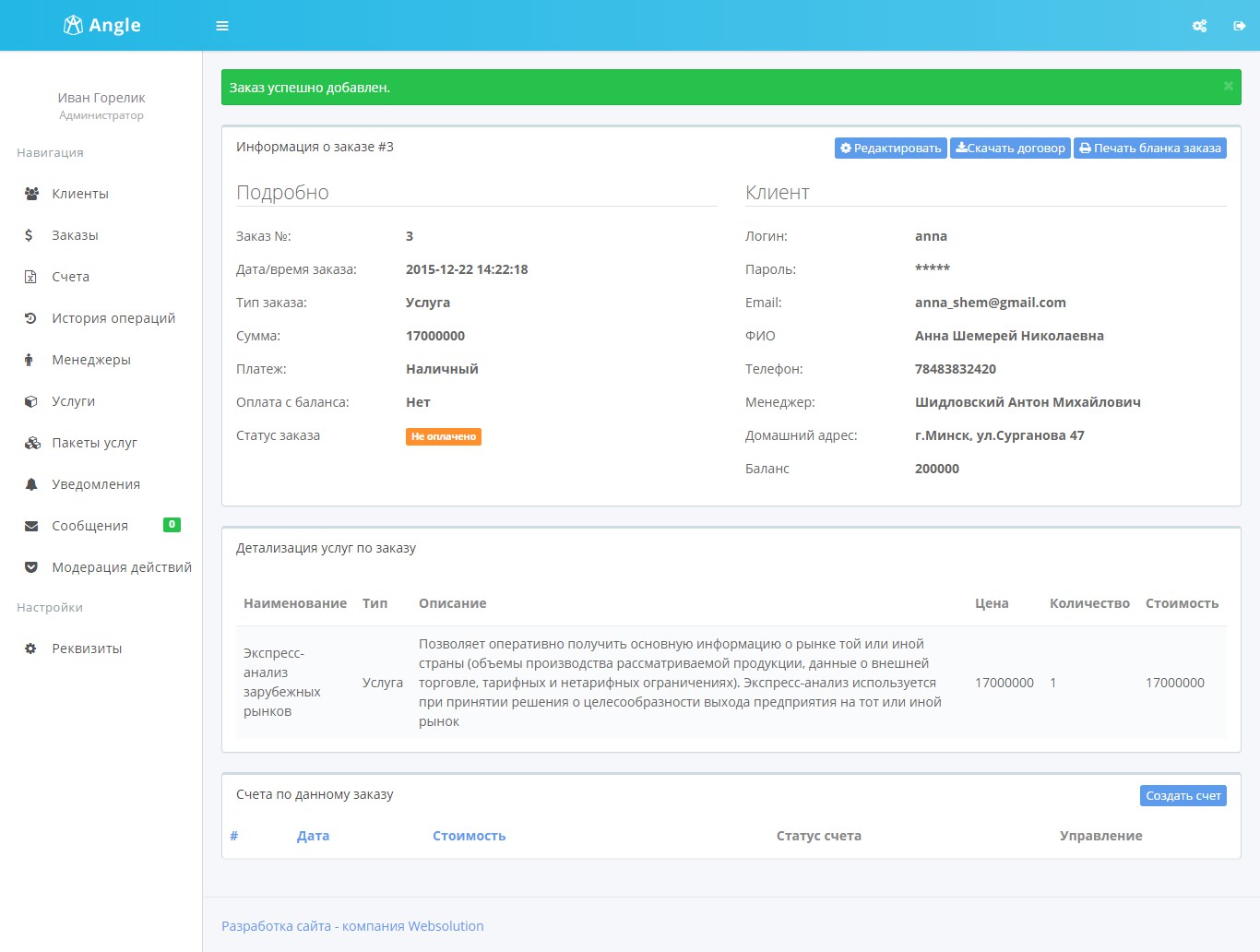Click the Статус счета column header
This screenshot has height=952, width=1260.
tap(819, 836)
